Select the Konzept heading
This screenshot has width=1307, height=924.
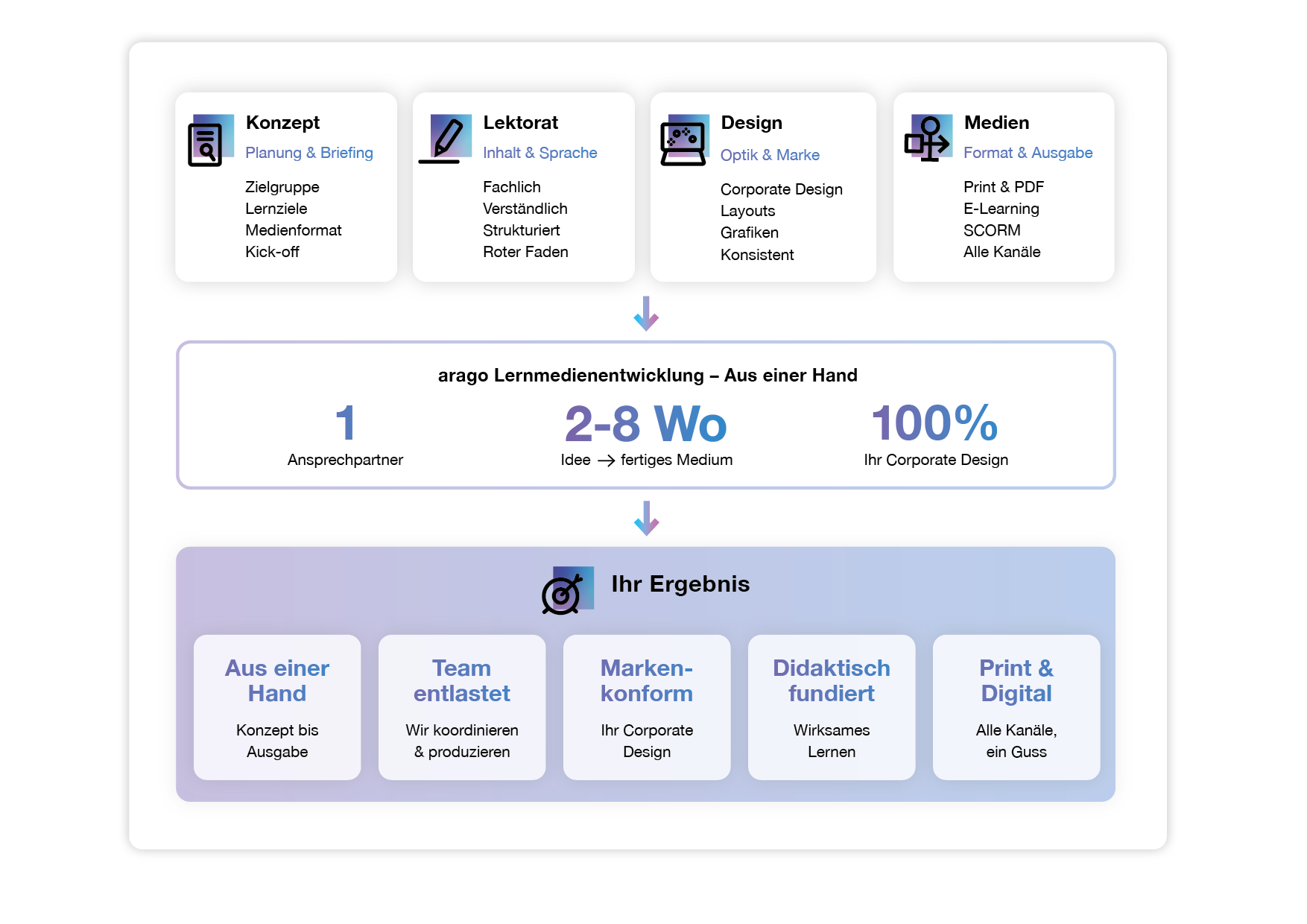tap(282, 123)
